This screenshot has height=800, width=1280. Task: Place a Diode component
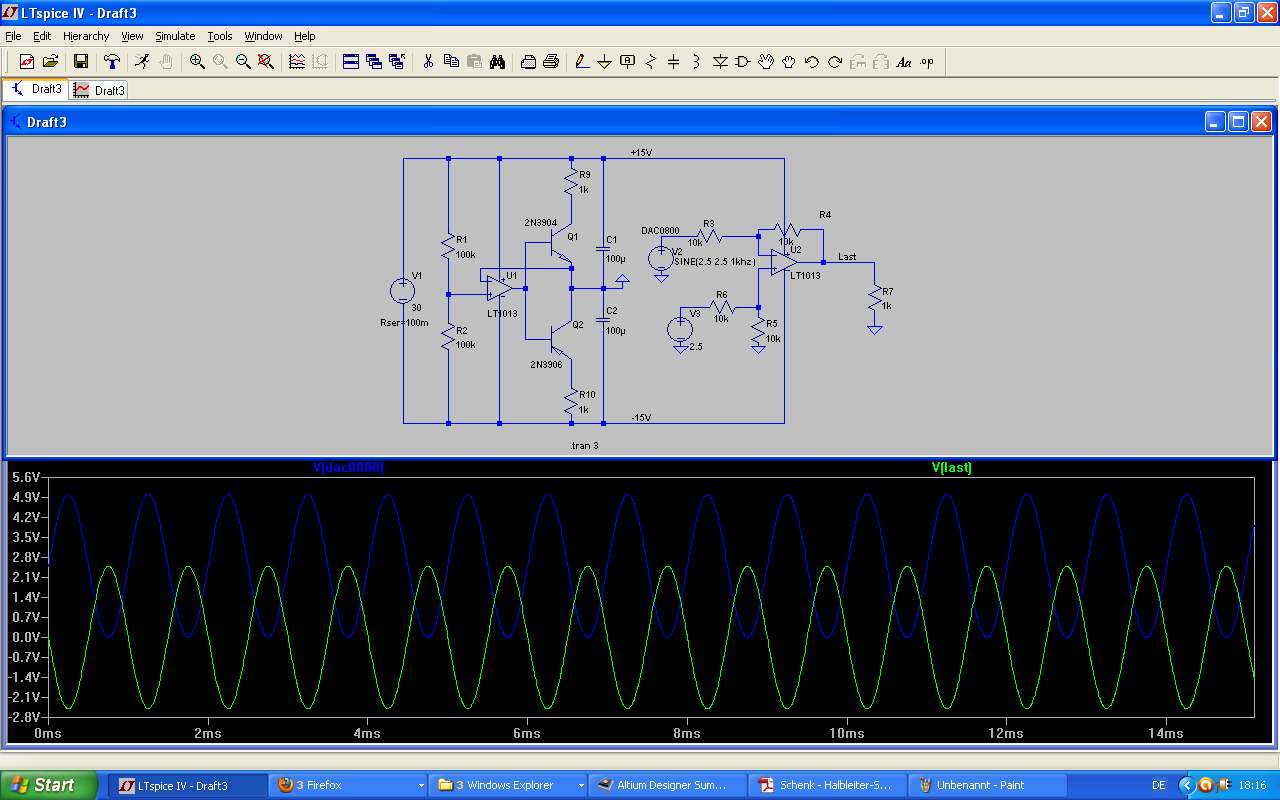click(720, 62)
